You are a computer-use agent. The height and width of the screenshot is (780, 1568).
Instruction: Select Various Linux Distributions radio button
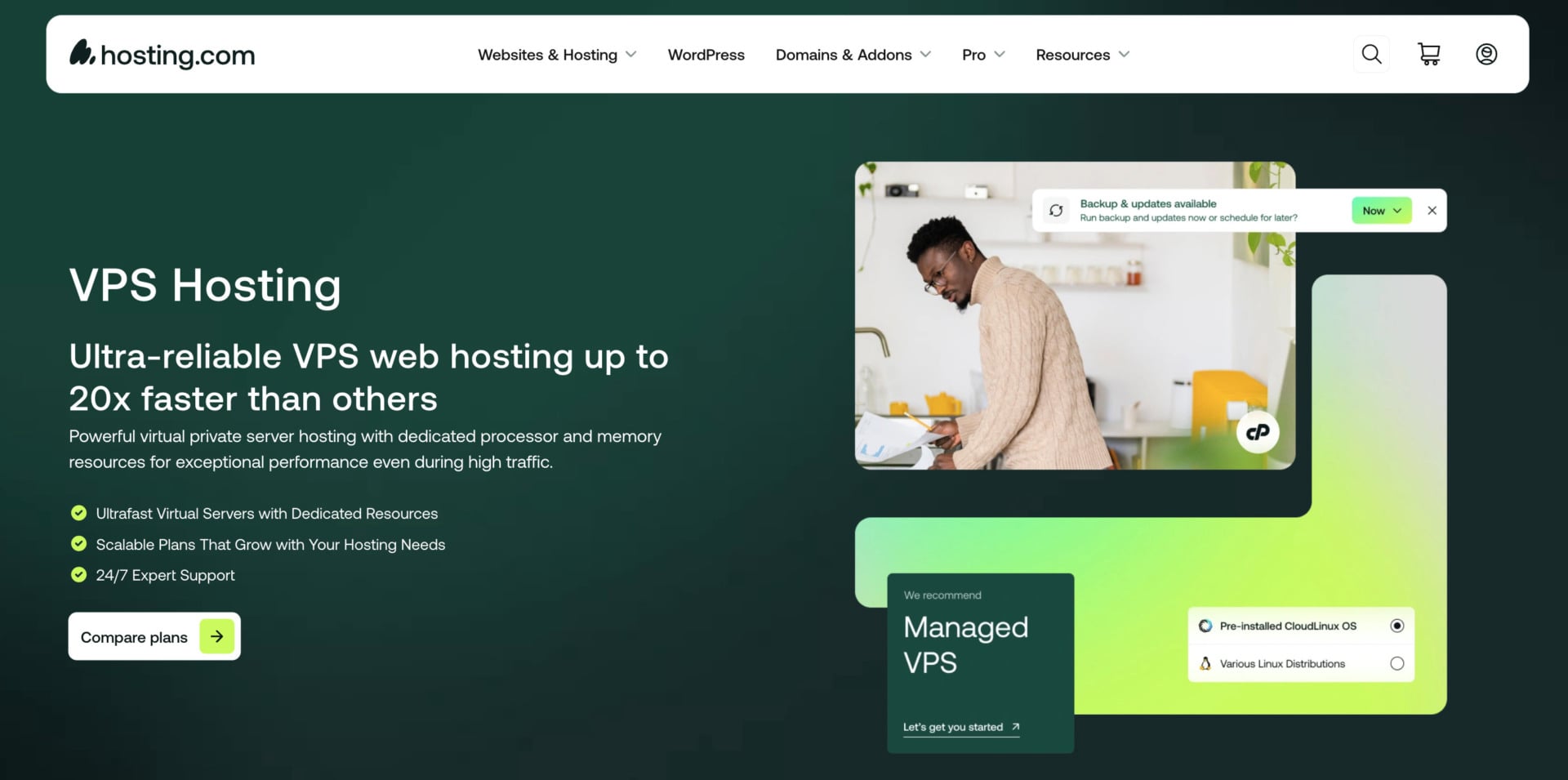click(1397, 663)
